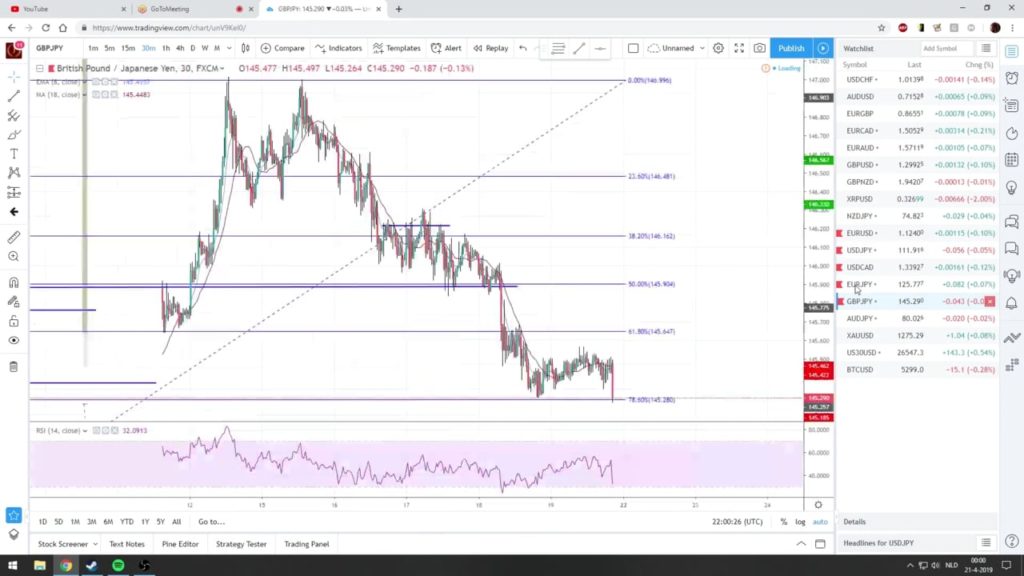Image resolution: width=1024 pixels, height=576 pixels.
Task: Open the Indicators menu
Action: click(338, 48)
